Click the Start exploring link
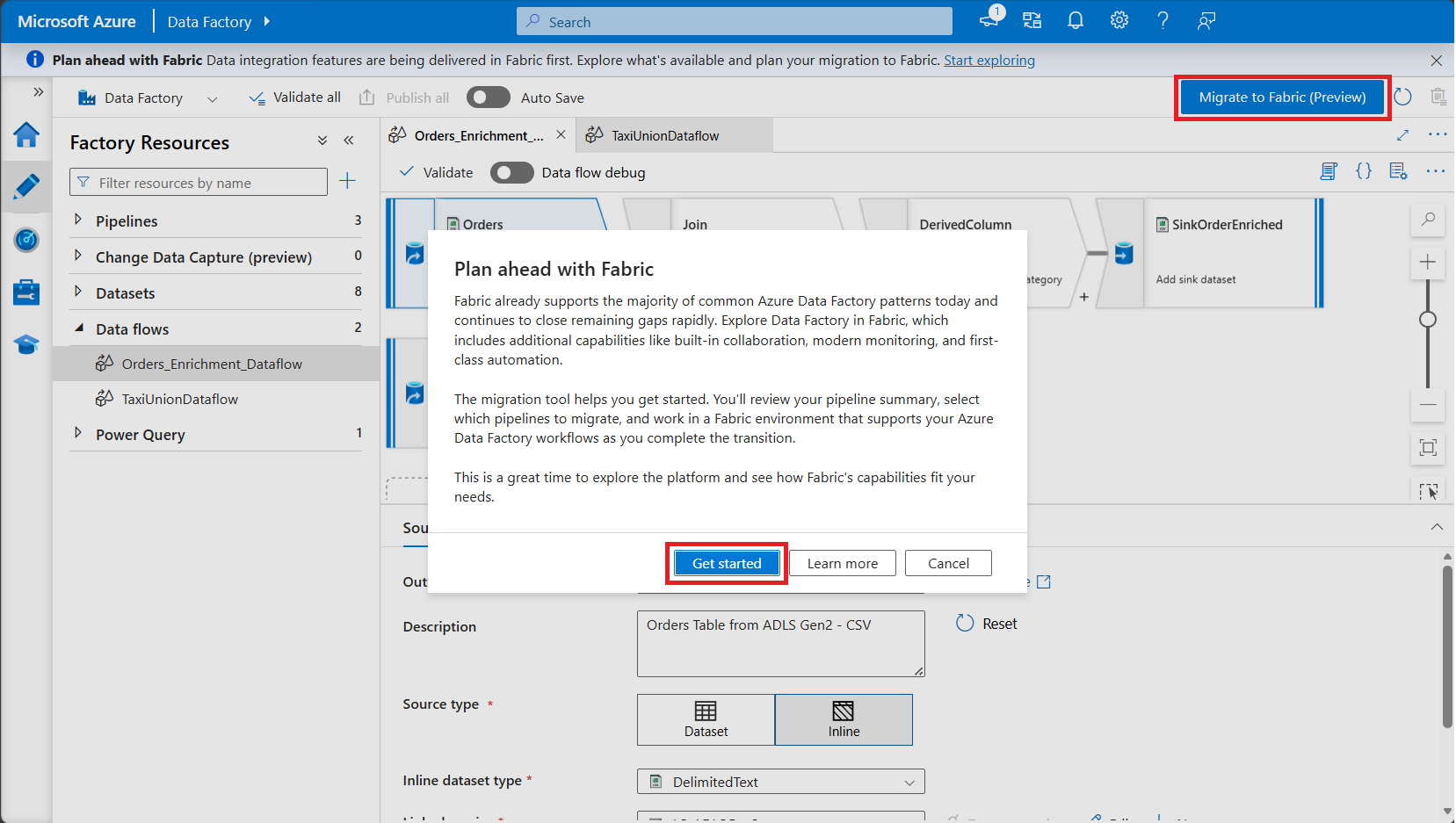The image size is (1456, 823). (989, 60)
